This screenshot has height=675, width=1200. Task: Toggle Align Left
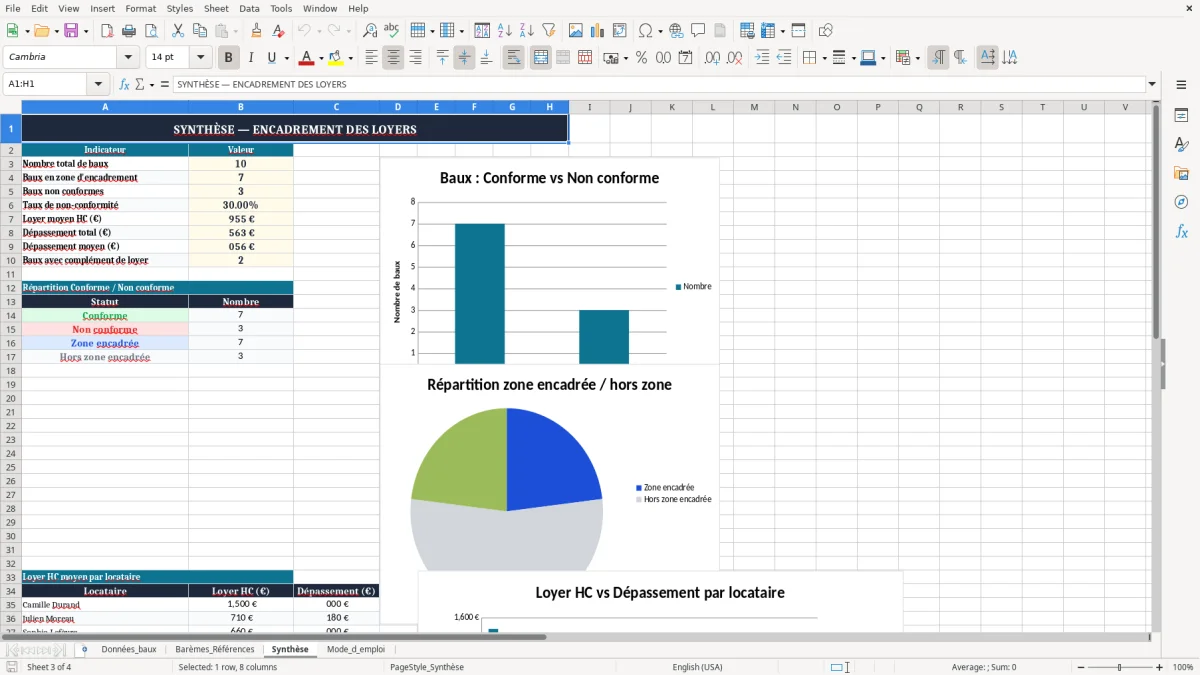(371, 58)
